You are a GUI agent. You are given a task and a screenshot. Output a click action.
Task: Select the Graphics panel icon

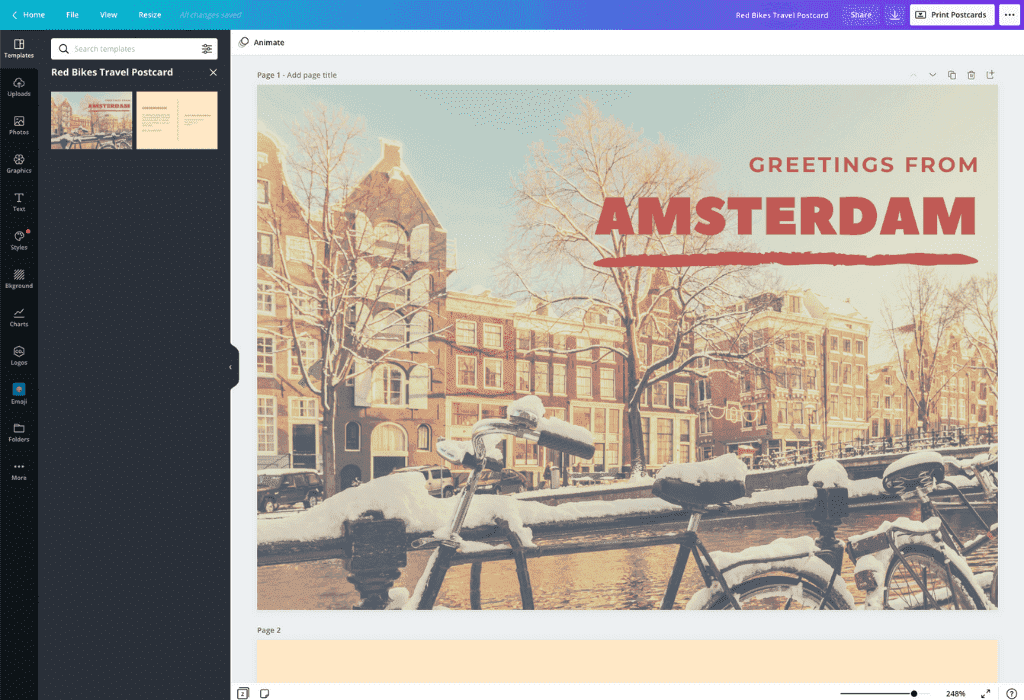[x=19, y=162]
